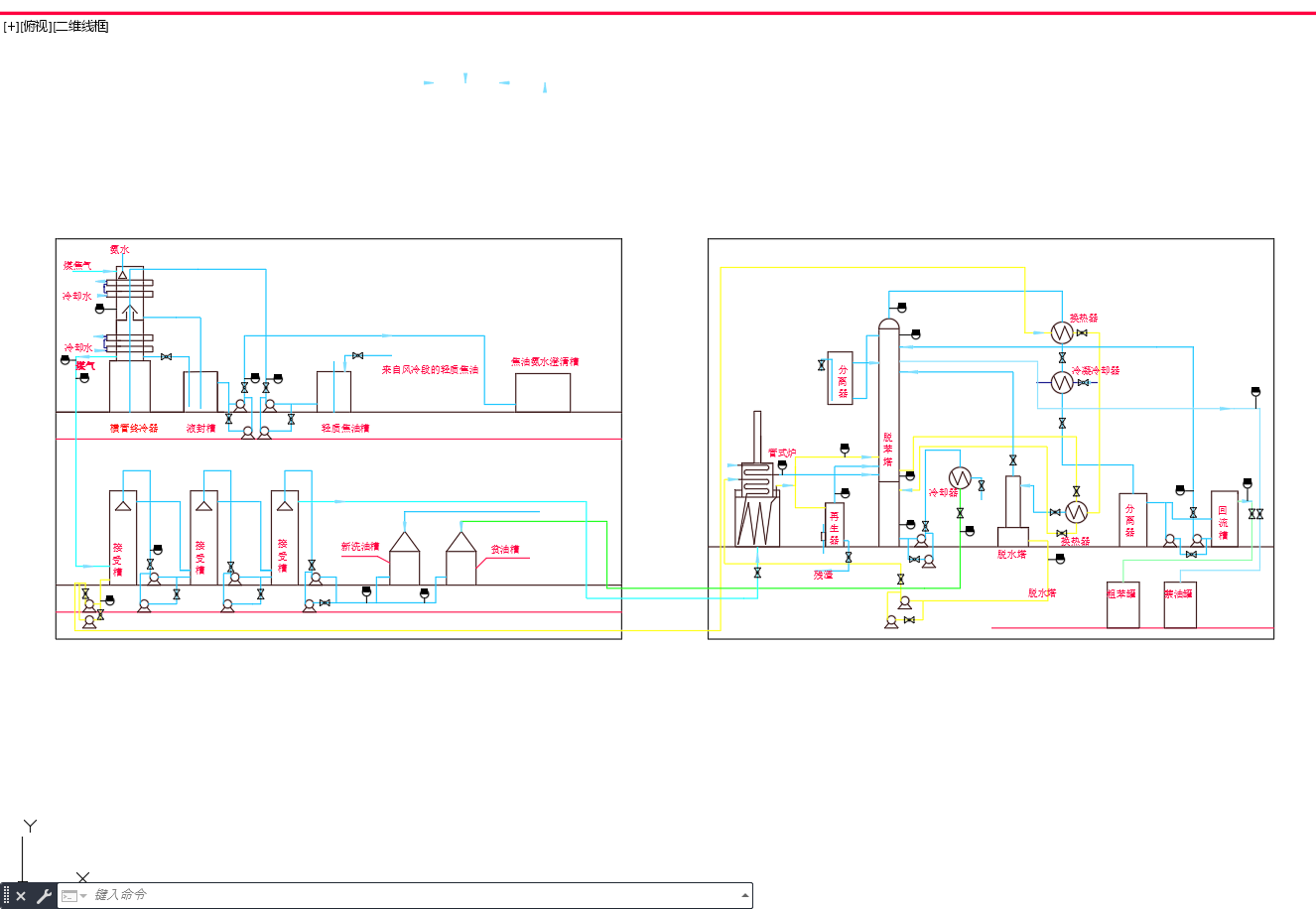The width and height of the screenshot is (1316, 909).
Task: Select the 煤焦气 text label
Action: pyautogui.click(x=77, y=266)
